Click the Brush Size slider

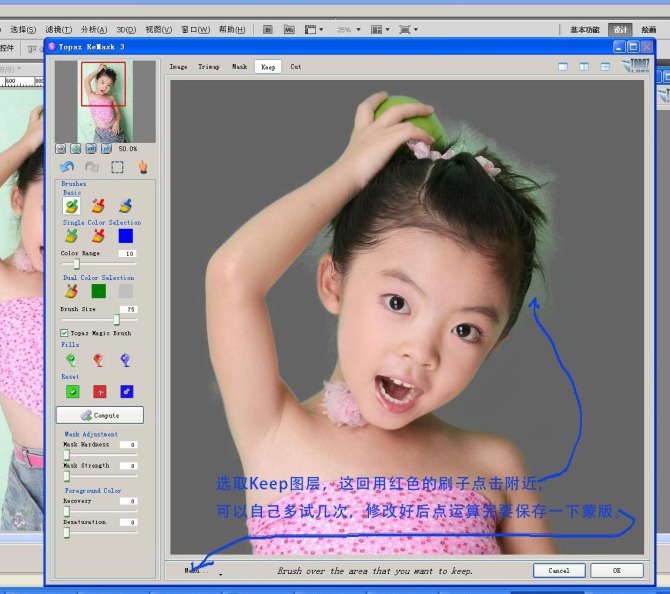click(x=101, y=320)
